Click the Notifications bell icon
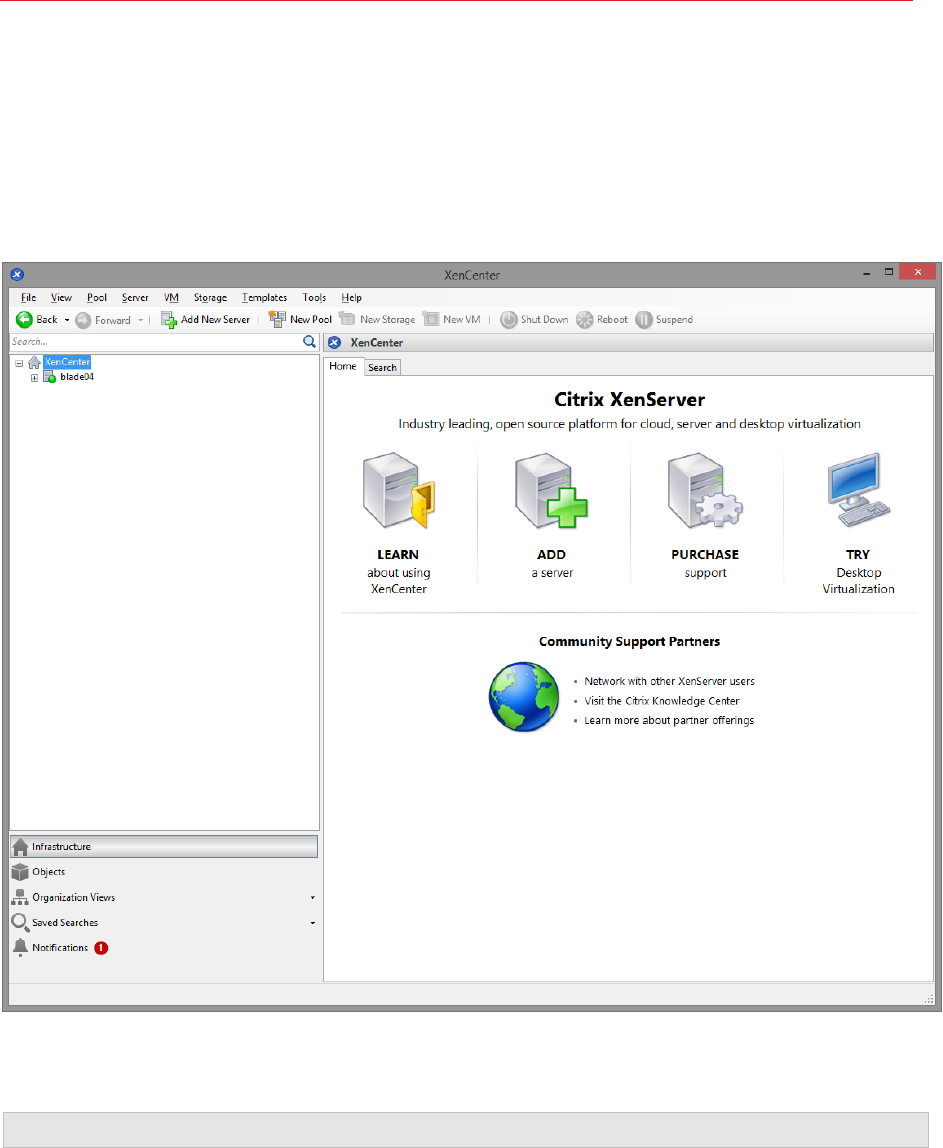Image resolution: width=943 pixels, height=1148 pixels. tap(20, 948)
